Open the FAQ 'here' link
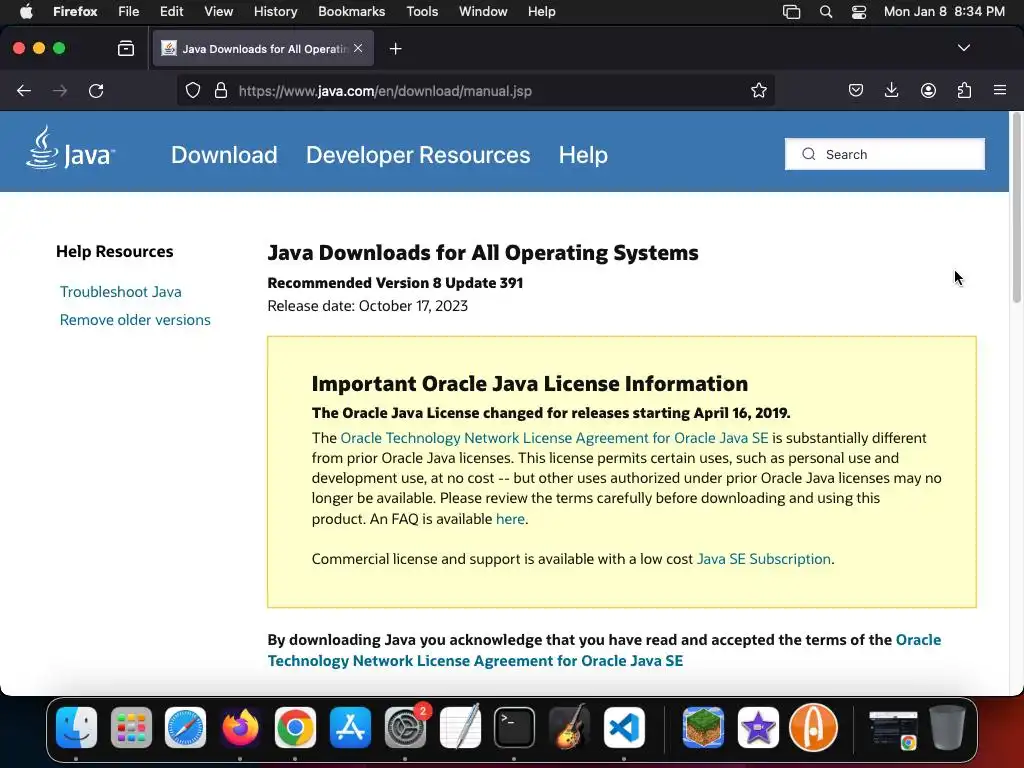 coord(510,519)
